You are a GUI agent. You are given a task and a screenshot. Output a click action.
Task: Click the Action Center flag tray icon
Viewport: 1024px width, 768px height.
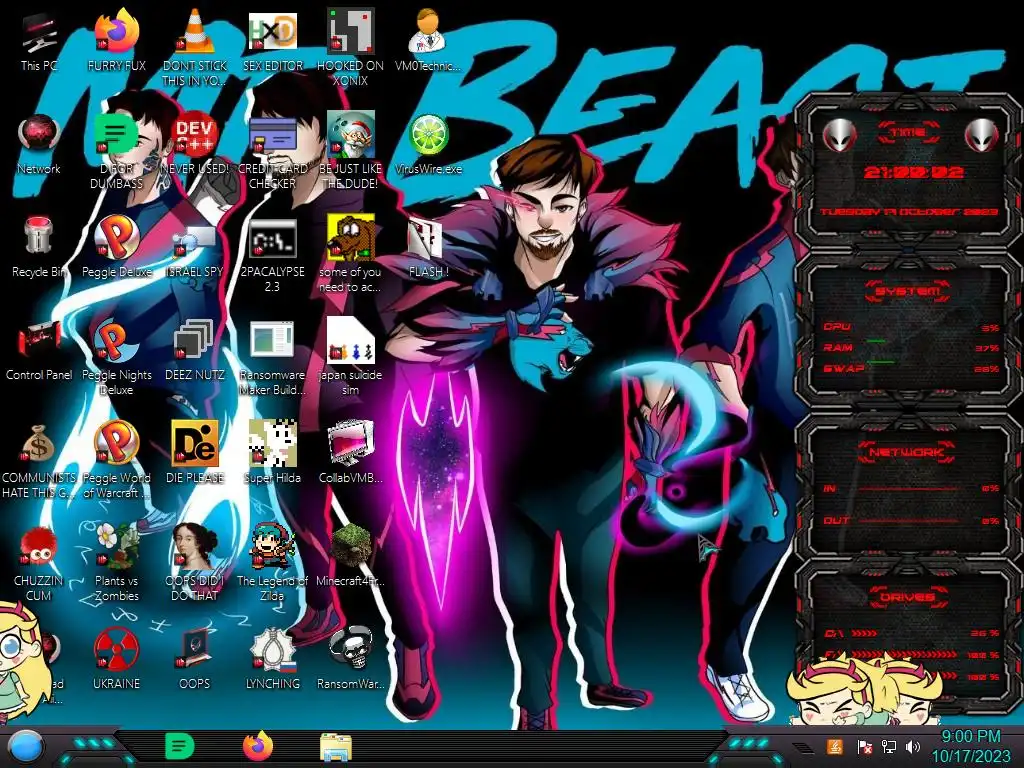pos(864,746)
